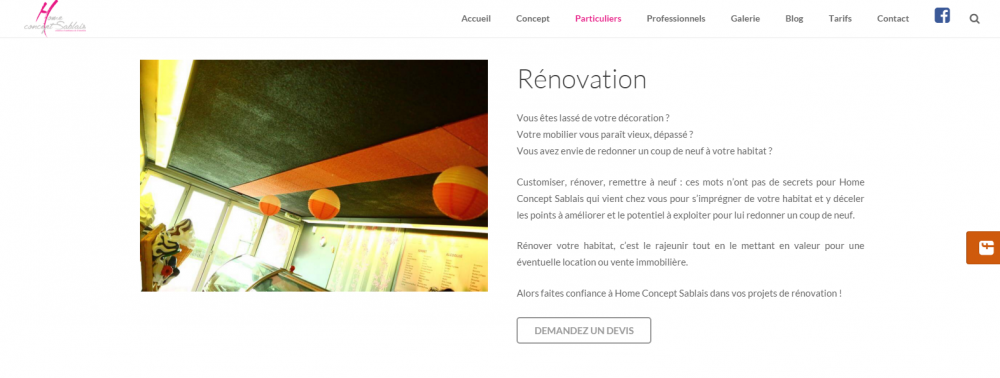Click the paragraph starting 'Rénover votre habitat'
1000x378 pixels.
[x=690, y=254]
